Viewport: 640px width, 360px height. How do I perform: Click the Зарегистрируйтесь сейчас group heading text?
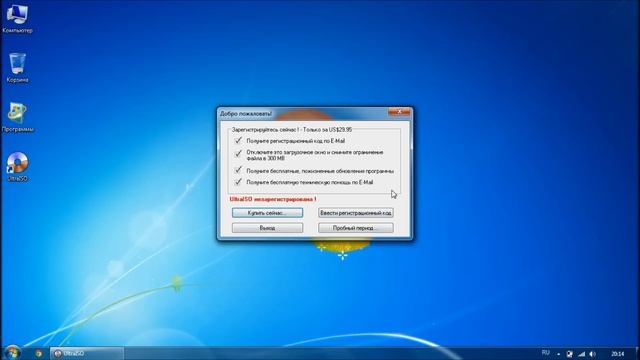point(292,129)
